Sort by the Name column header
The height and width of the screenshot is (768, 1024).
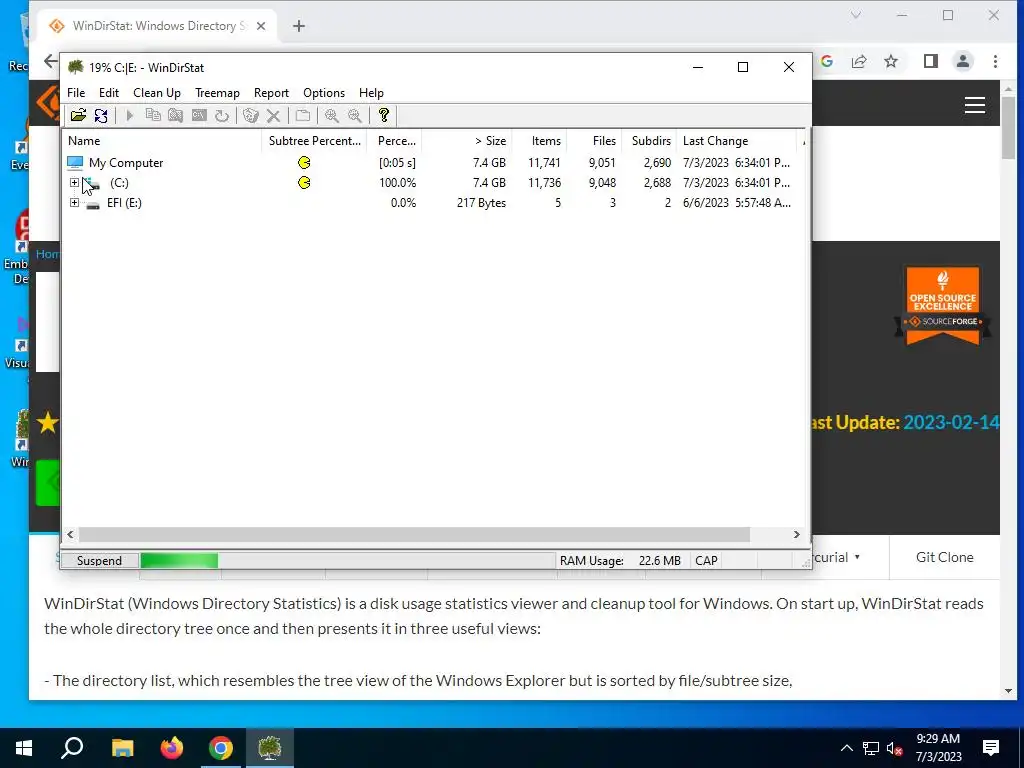tap(161, 140)
